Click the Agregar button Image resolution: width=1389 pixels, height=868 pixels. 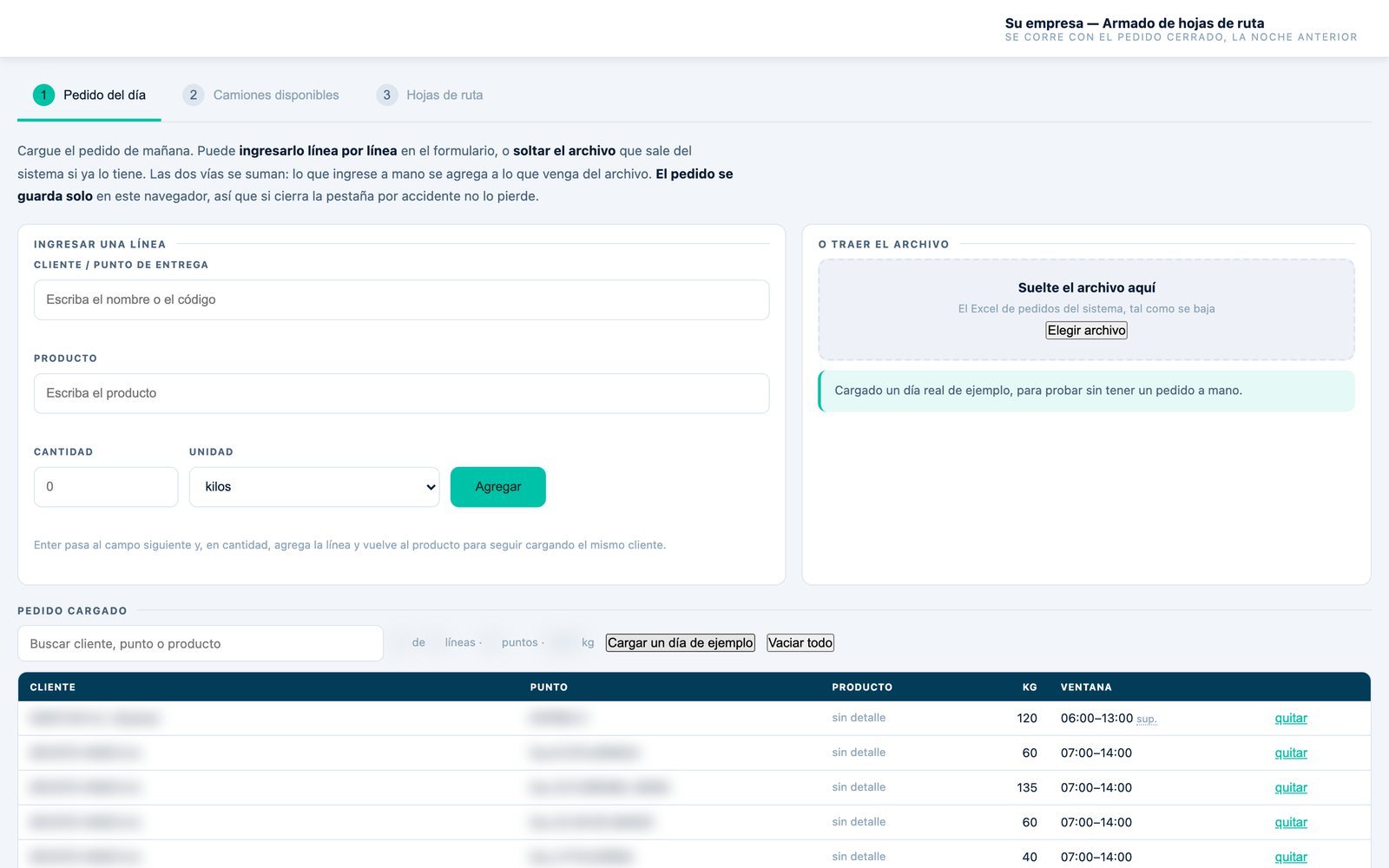pos(498,487)
